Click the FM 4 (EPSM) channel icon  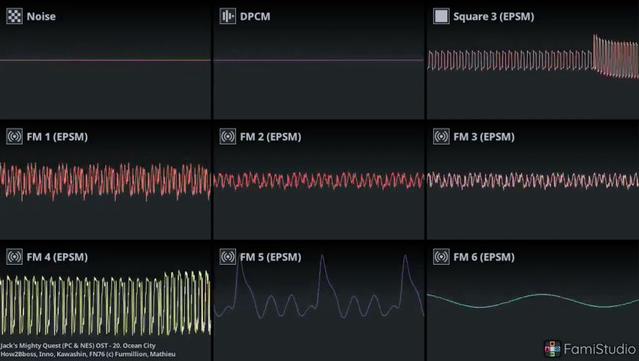[14, 257]
